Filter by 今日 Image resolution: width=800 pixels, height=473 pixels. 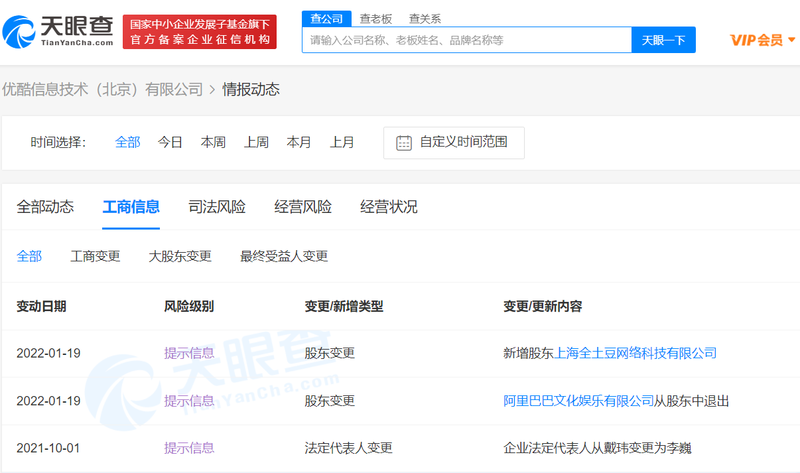tap(170, 142)
